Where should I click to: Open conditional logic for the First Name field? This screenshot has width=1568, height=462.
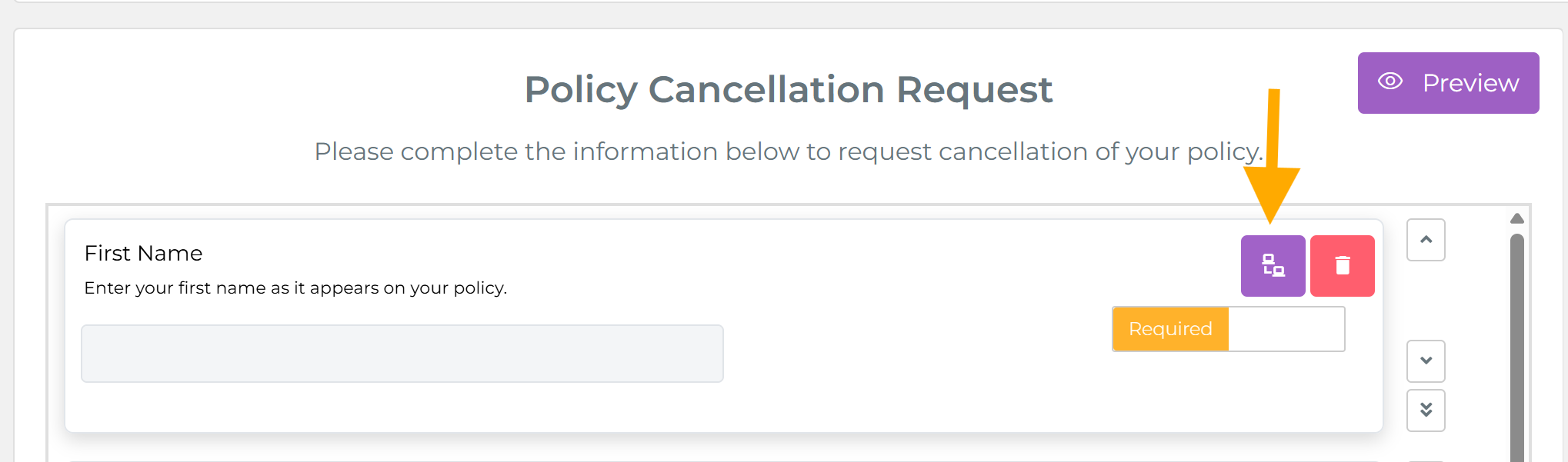1273,266
